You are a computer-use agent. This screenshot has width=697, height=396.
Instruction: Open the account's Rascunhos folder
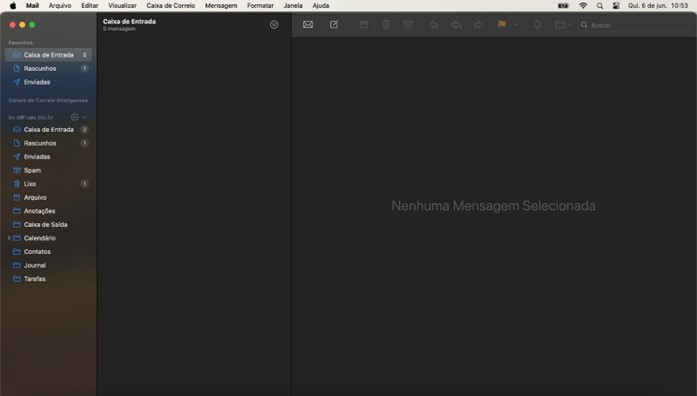tap(48, 143)
